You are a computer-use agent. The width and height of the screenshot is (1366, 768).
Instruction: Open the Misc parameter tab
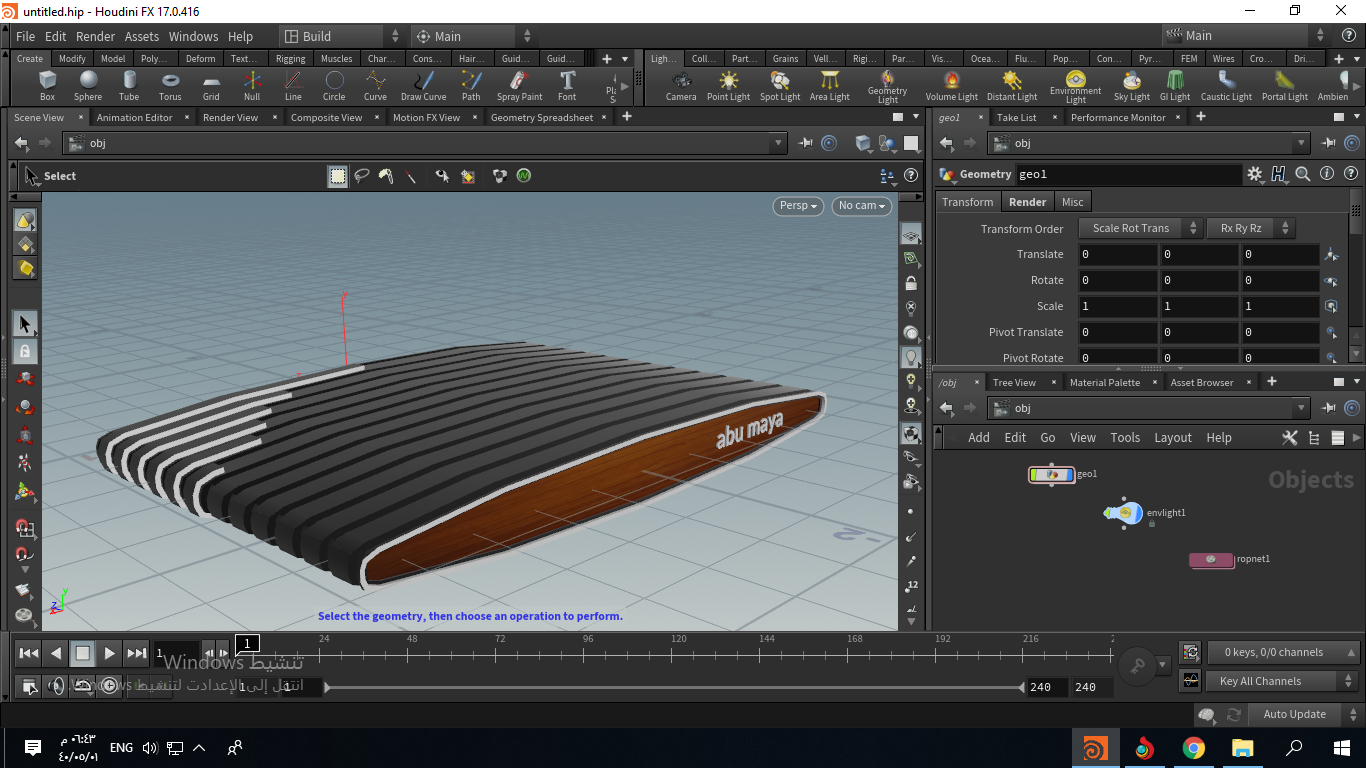pyautogui.click(x=1073, y=202)
